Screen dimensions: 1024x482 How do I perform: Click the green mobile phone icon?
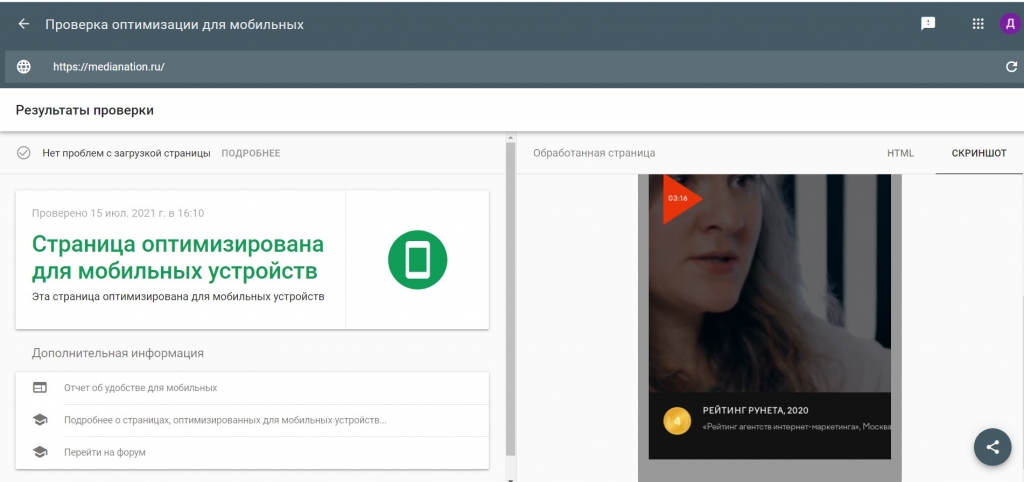click(417, 259)
